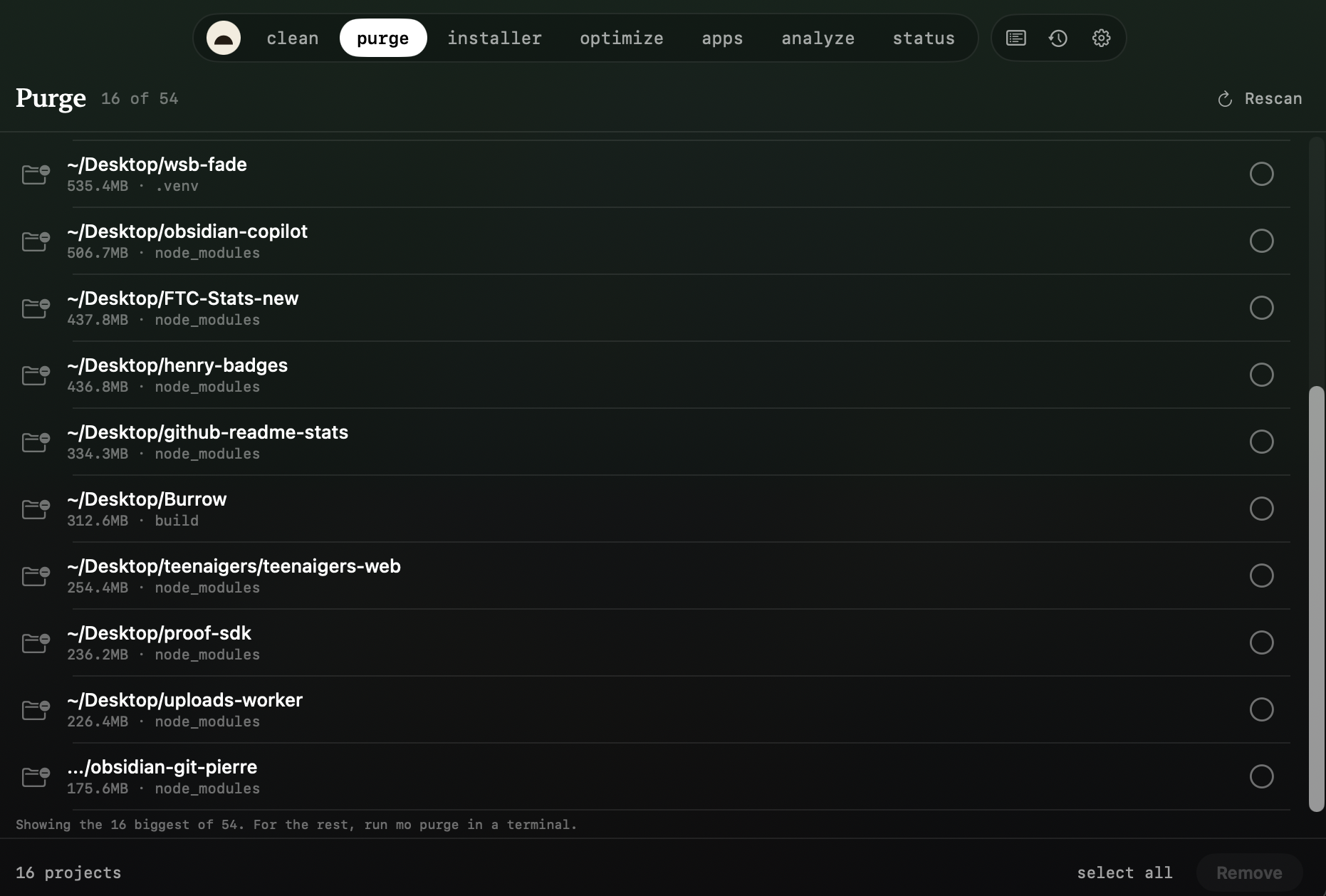Viewport: 1326px width, 896px height.
Task: Click folder icon for wsb-fade
Action: (36, 174)
